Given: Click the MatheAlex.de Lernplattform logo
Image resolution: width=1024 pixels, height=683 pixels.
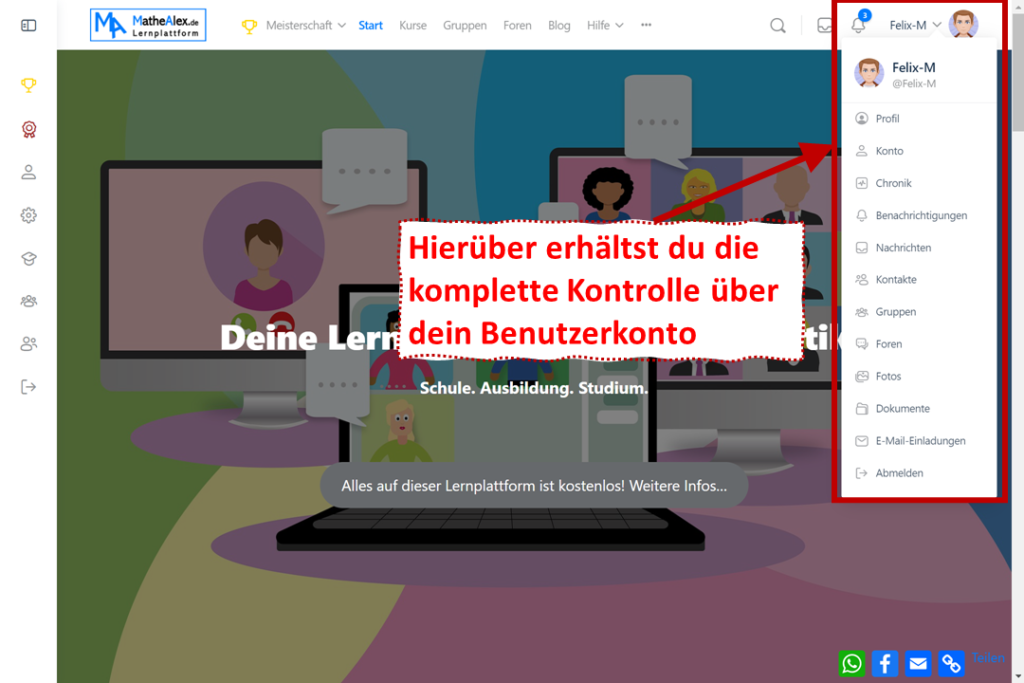Looking at the screenshot, I should tap(148, 25).
